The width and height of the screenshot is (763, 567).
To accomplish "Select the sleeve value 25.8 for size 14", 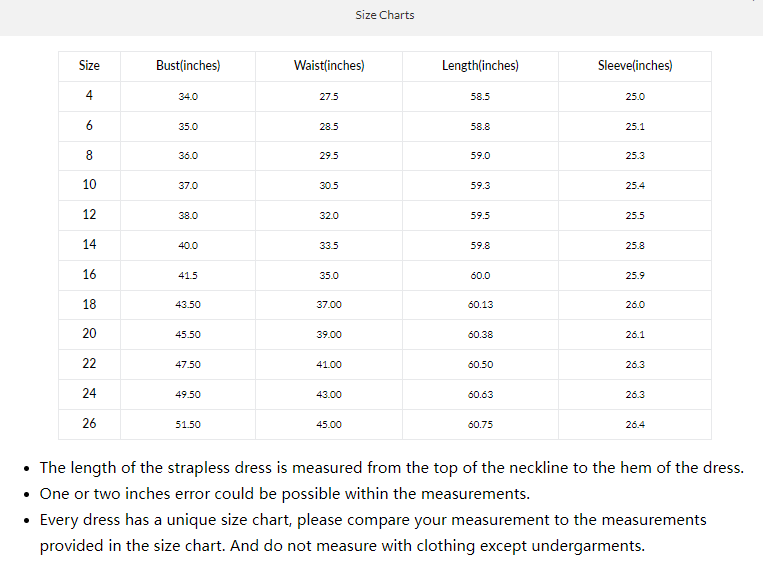I will click(635, 246).
